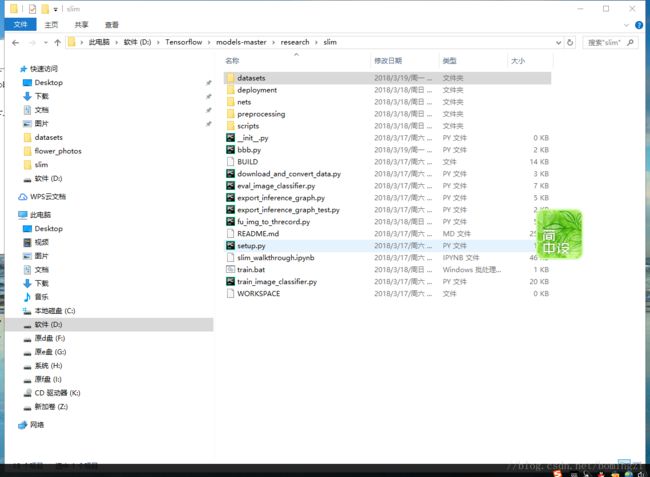The width and height of the screenshot is (650, 477).
Task: Click the Properties icon in quick access toolbar
Action: pos(32,9)
